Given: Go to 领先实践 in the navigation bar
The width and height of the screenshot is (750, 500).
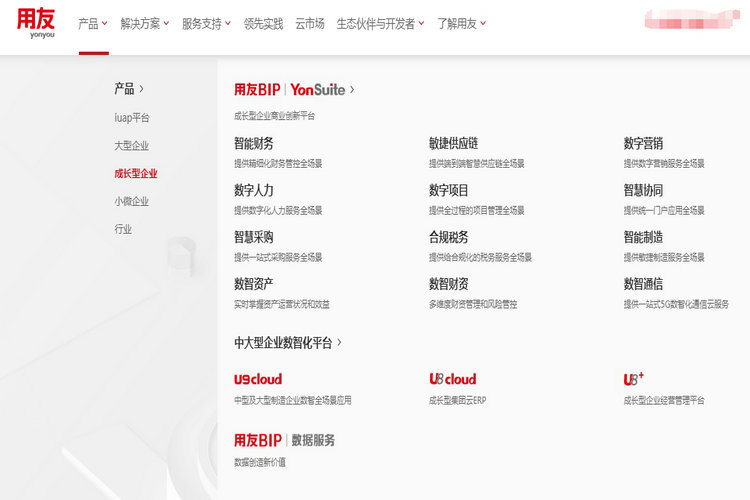Looking at the screenshot, I should click(x=263, y=23).
